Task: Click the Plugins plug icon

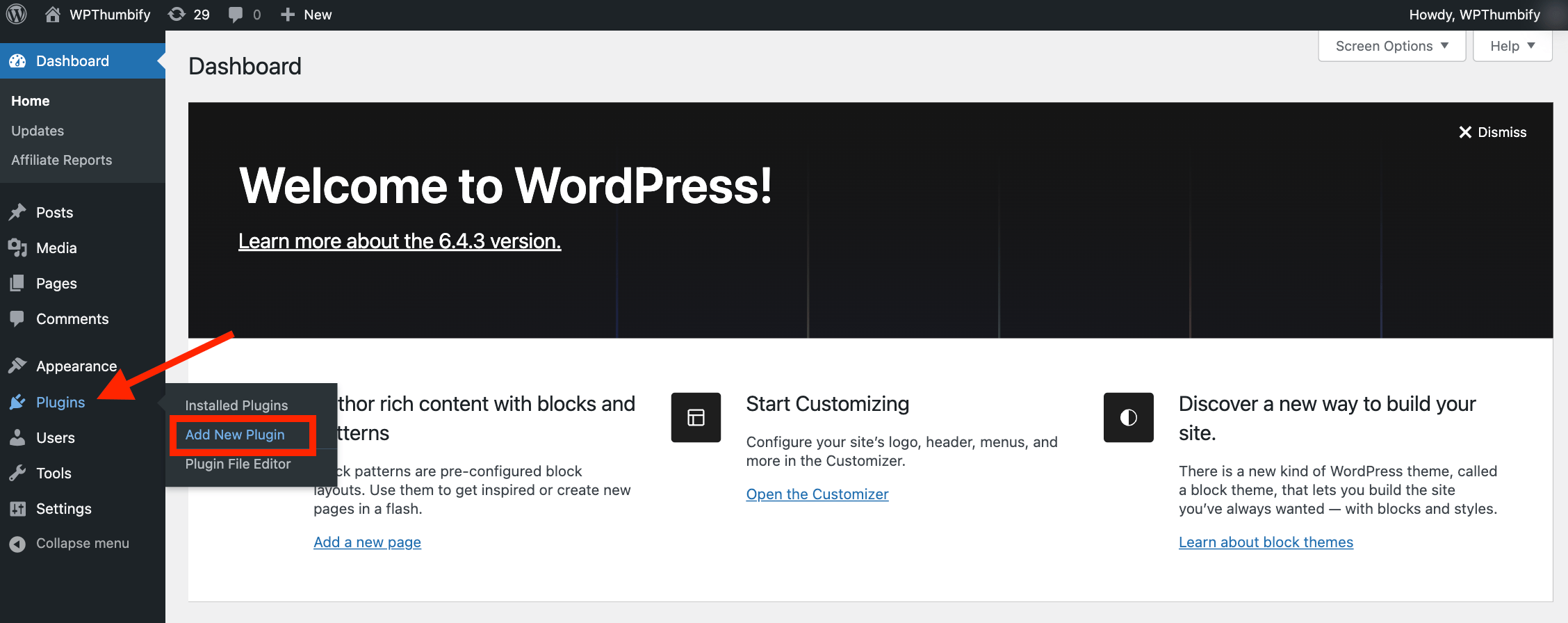Action: click(x=17, y=402)
